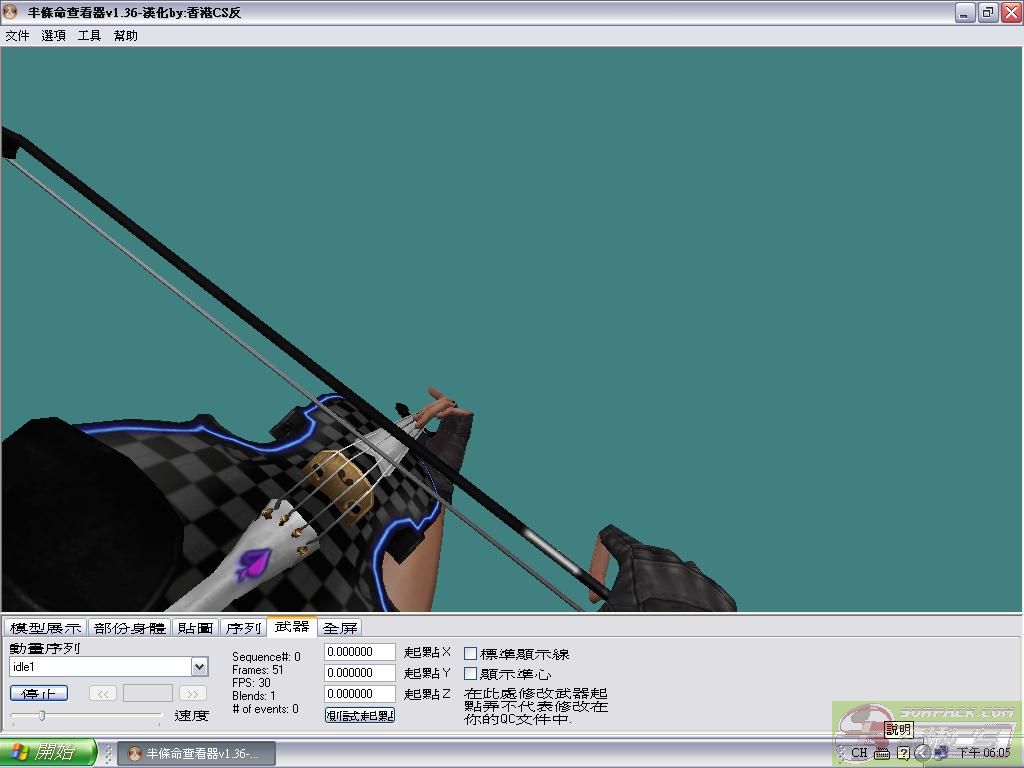The image size is (1024, 768).
Task: Click the 測試起點 button
Action: (x=360, y=715)
